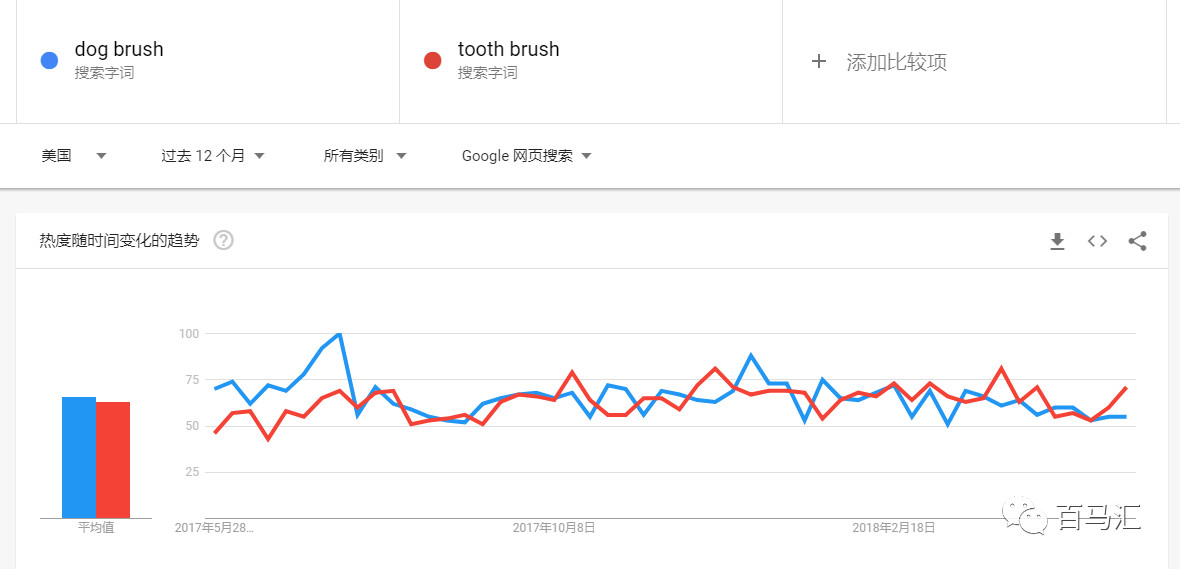Expand the 过去 12 个月 time range dropdown
This screenshot has height=569, width=1180.
click(213, 156)
